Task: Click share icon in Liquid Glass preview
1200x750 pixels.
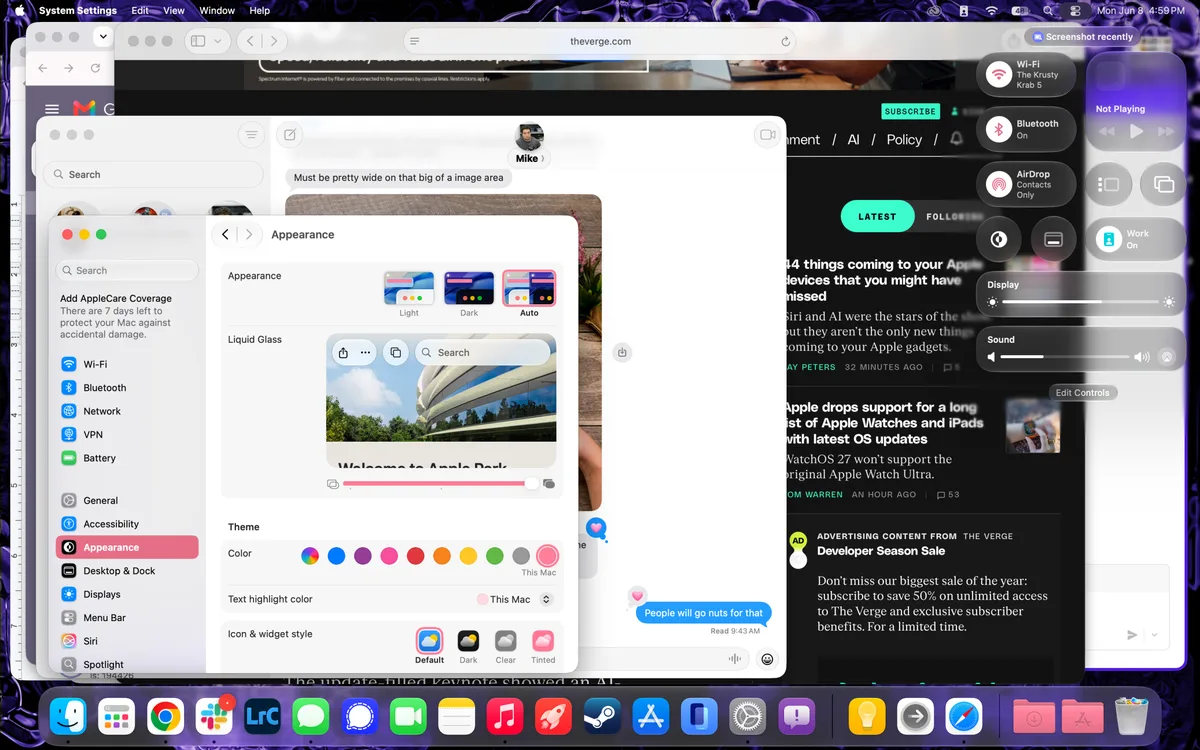Action: [343, 352]
